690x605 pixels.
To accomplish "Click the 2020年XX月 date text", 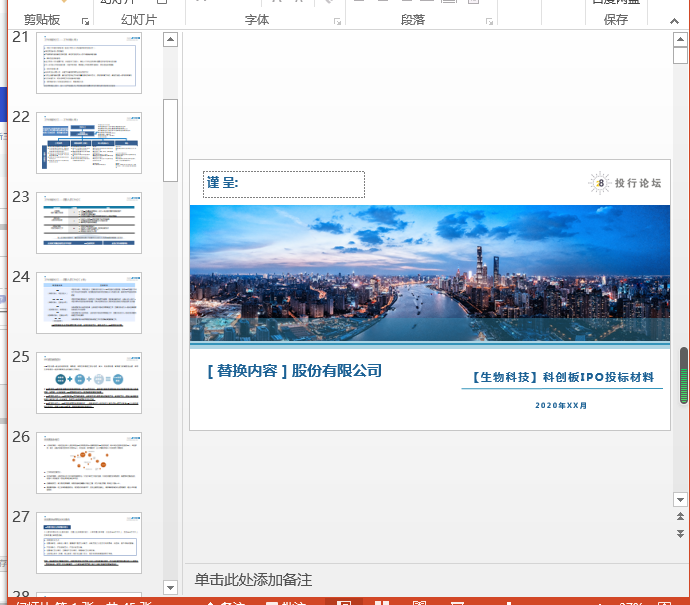I will (x=561, y=405).
